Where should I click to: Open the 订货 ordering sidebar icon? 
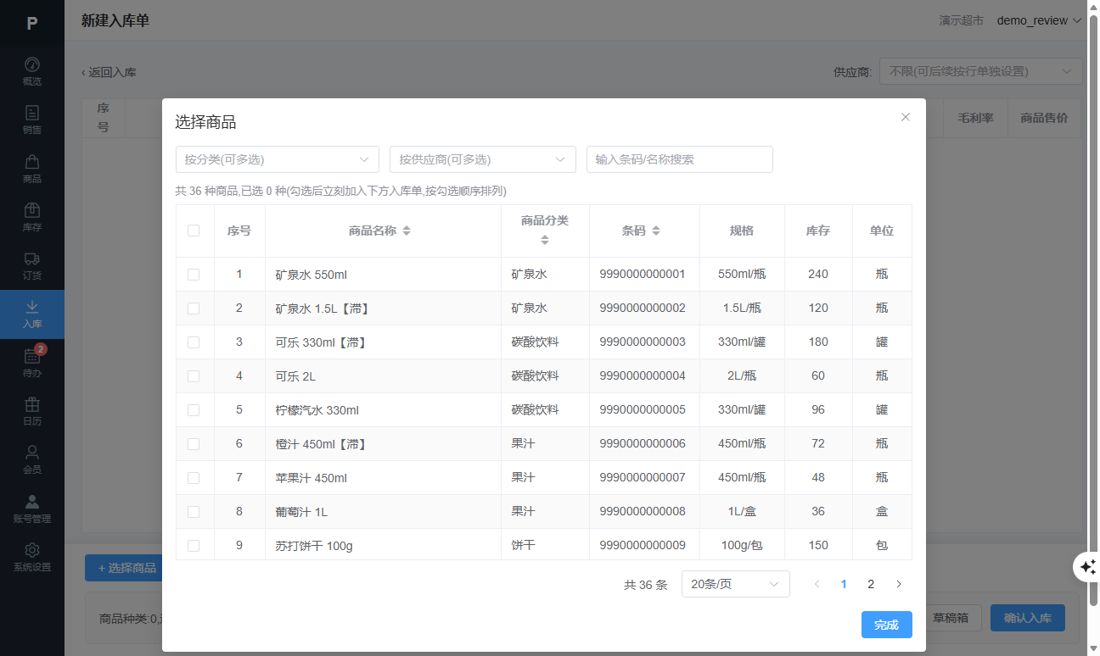pos(32,265)
